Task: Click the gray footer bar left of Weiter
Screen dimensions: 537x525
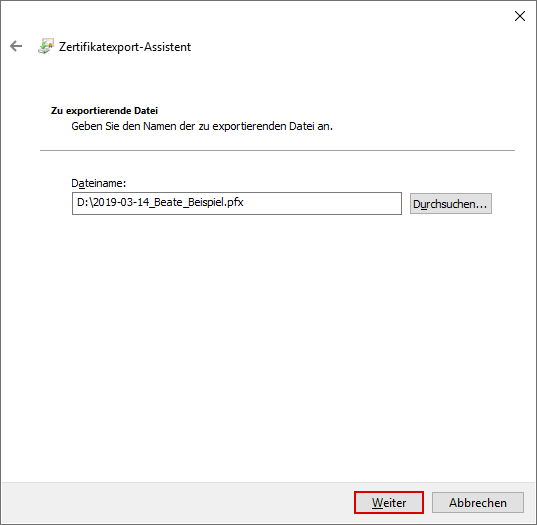Action: pyautogui.click(x=178, y=502)
